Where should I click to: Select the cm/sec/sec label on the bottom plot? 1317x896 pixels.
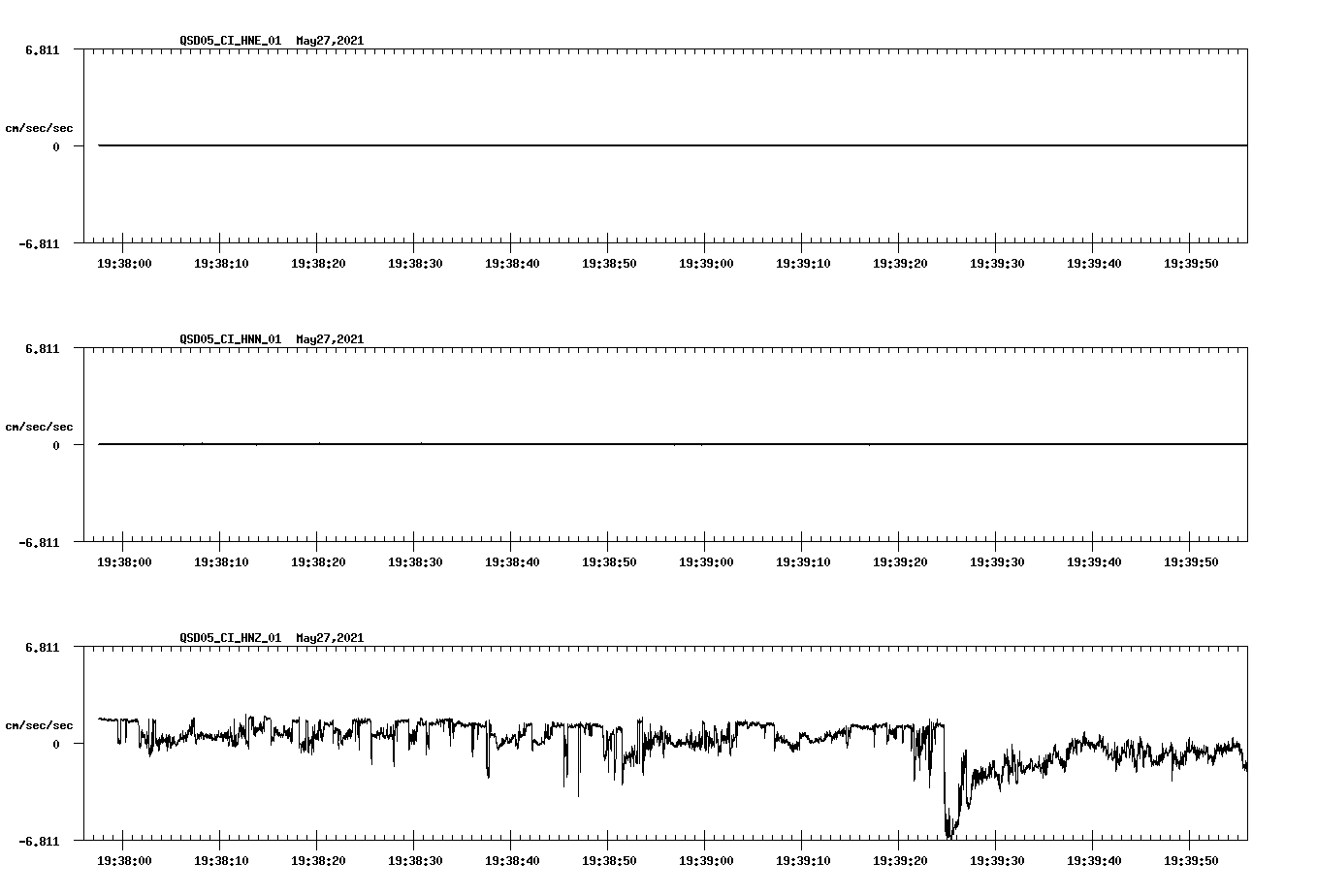(x=41, y=724)
